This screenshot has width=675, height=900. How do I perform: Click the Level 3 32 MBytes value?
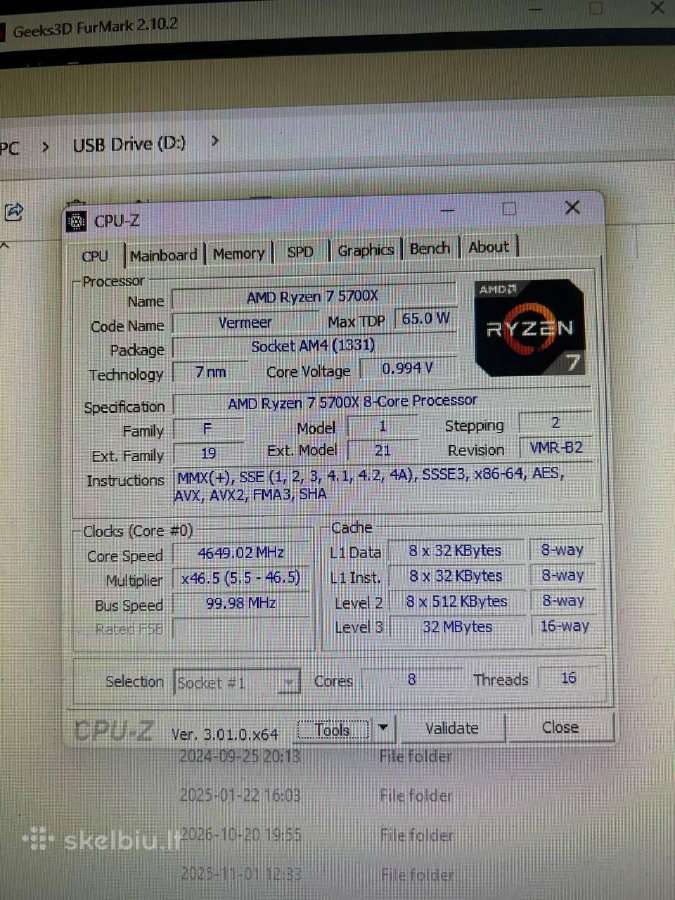(457, 627)
